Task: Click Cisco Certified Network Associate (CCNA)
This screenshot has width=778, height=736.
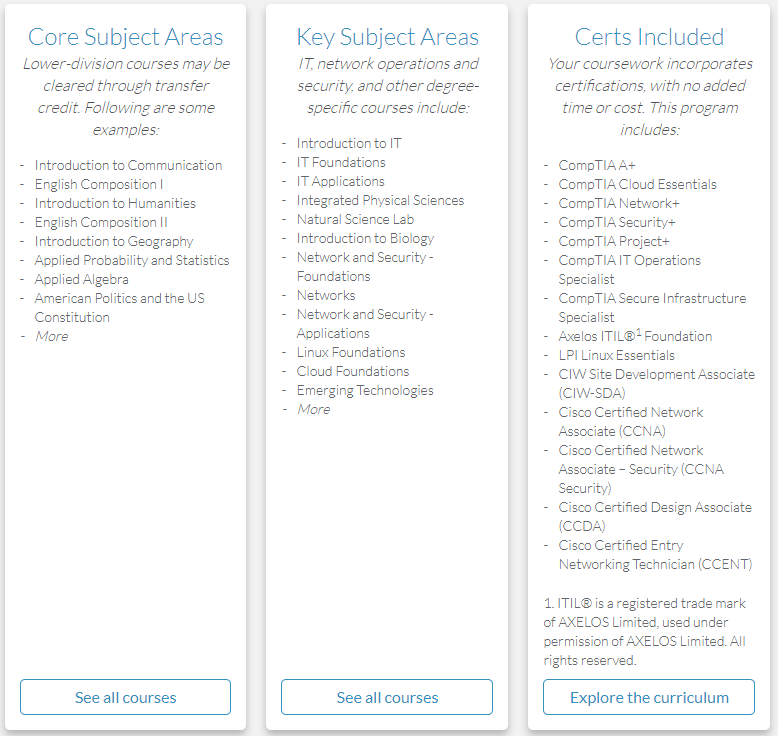Action: [x=631, y=421]
